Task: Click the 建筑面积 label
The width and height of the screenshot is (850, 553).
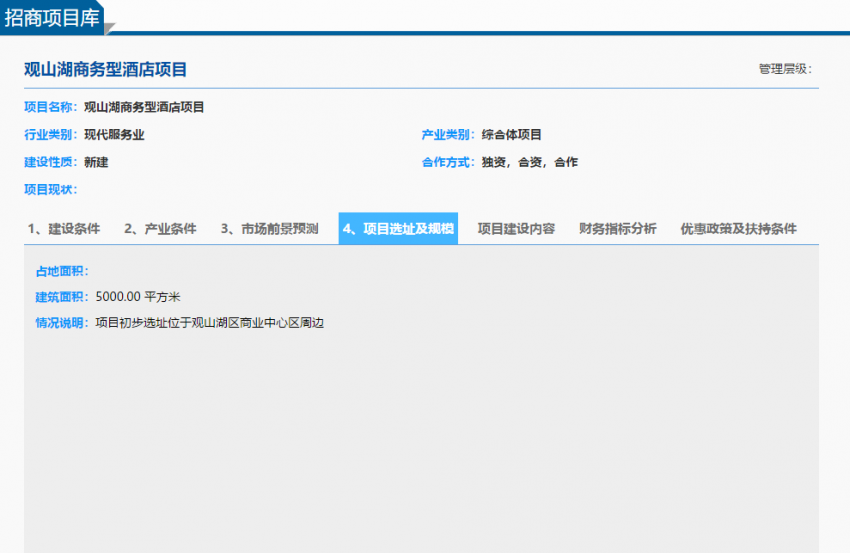Action: [62, 297]
